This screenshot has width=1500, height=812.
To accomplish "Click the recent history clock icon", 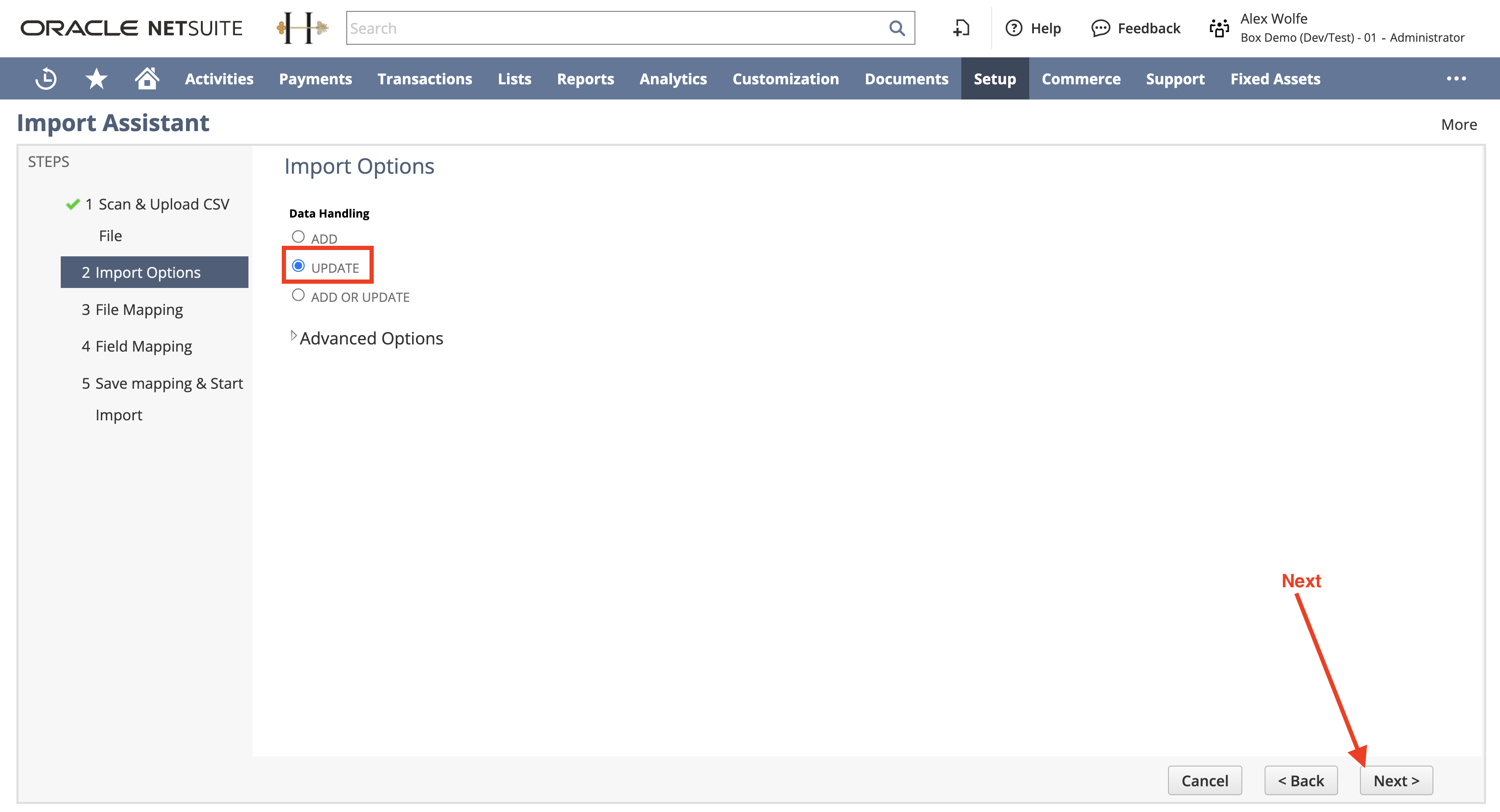I will coord(47,79).
